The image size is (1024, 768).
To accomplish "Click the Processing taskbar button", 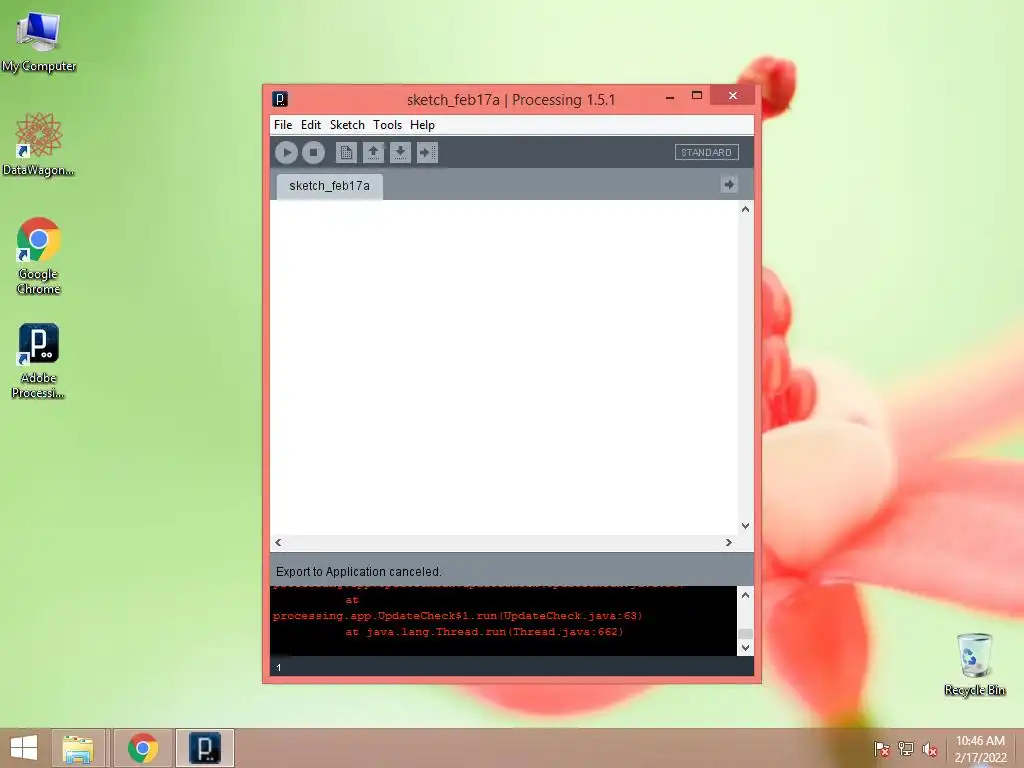I will pyautogui.click(x=204, y=748).
